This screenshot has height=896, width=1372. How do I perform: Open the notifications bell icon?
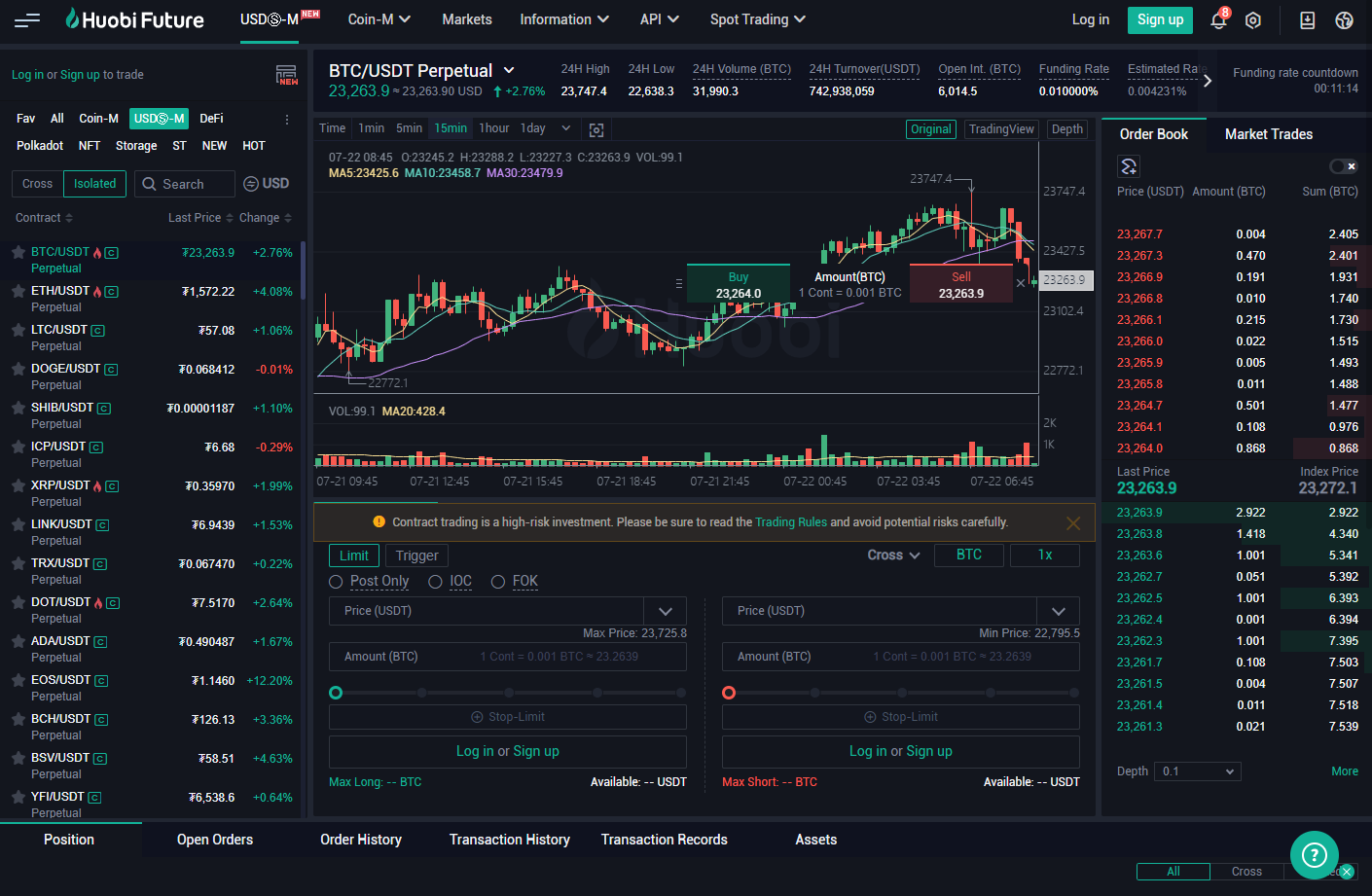[1218, 19]
